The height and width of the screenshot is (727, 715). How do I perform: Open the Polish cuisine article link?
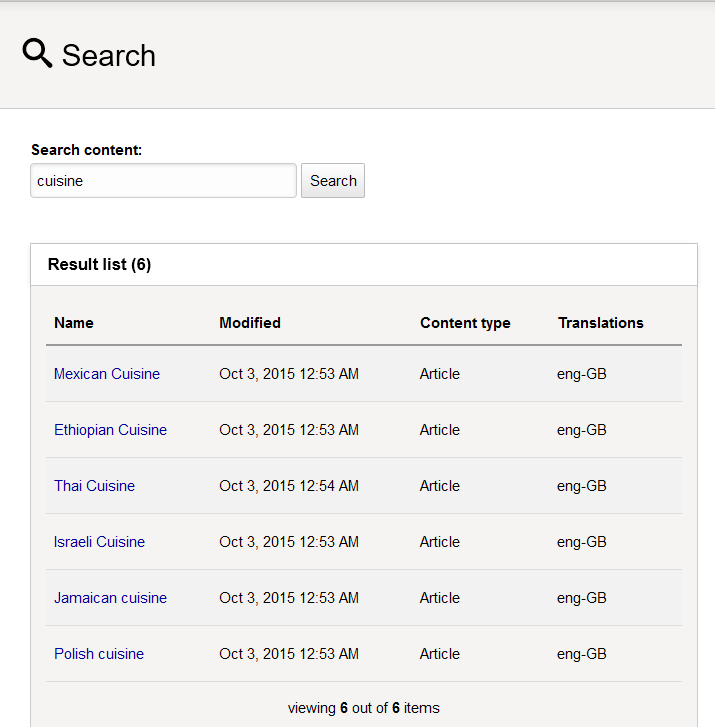tap(99, 654)
